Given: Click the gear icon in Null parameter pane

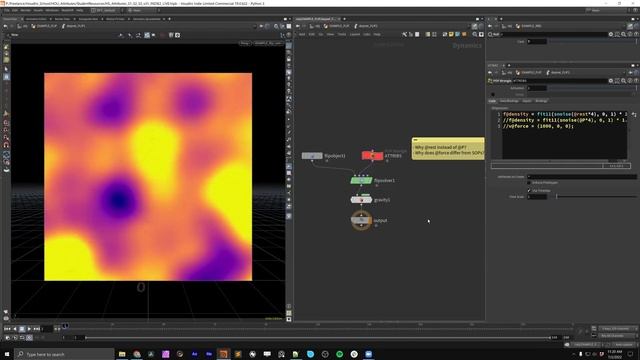Looking at the screenshot, I should click(x=611, y=35).
